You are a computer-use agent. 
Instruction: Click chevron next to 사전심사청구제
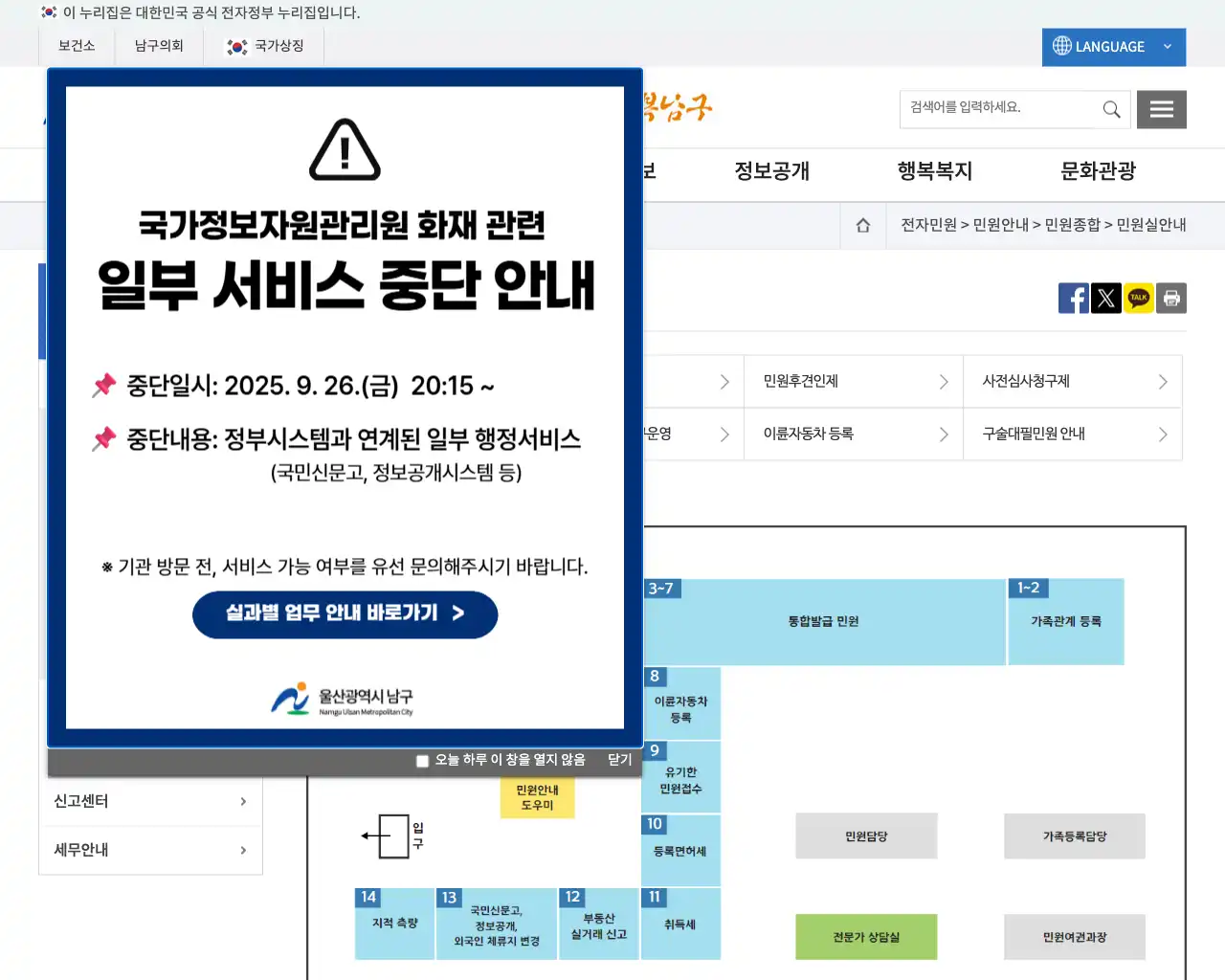click(x=1163, y=382)
